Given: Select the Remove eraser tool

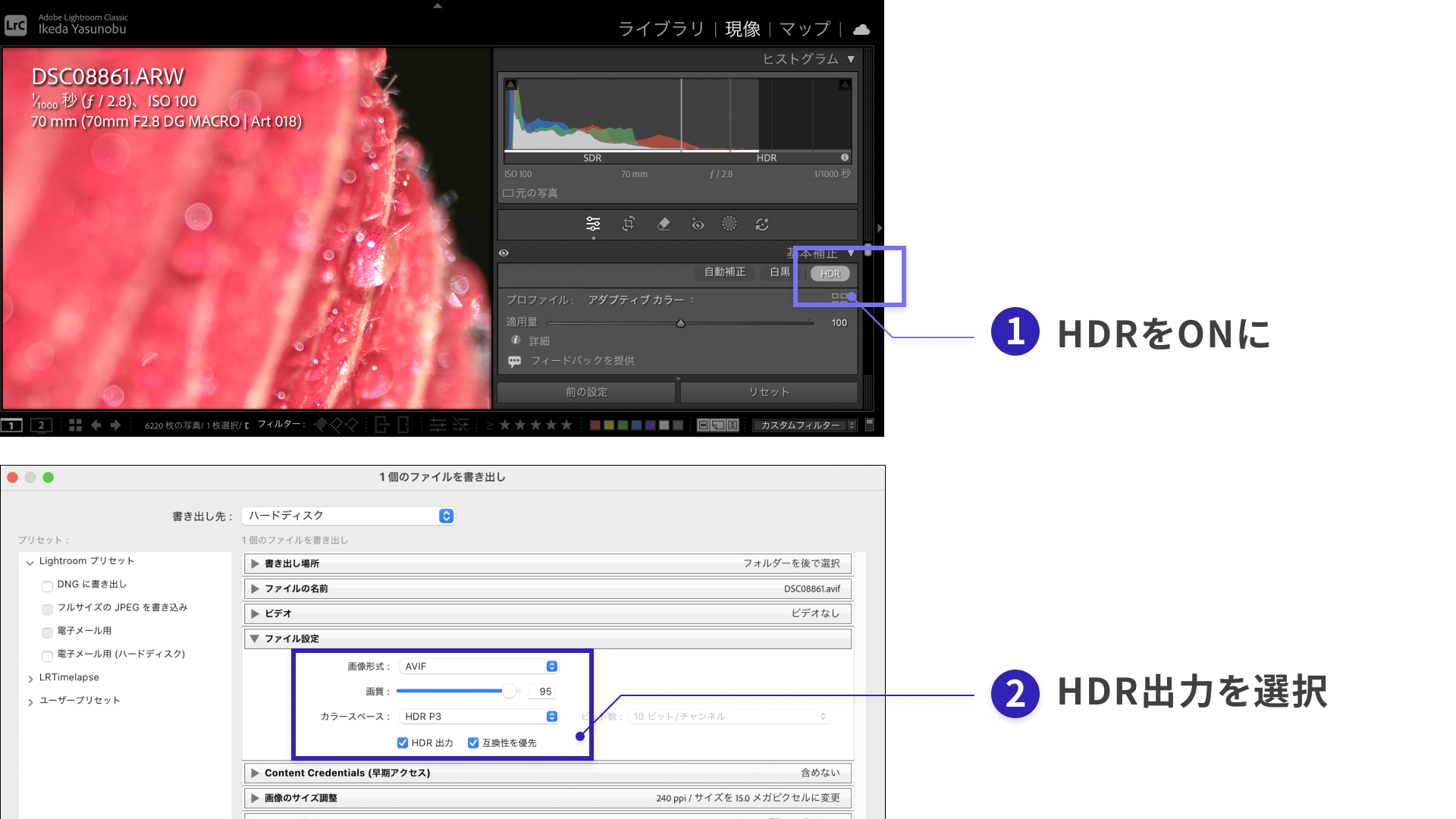Looking at the screenshot, I should (664, 224).
